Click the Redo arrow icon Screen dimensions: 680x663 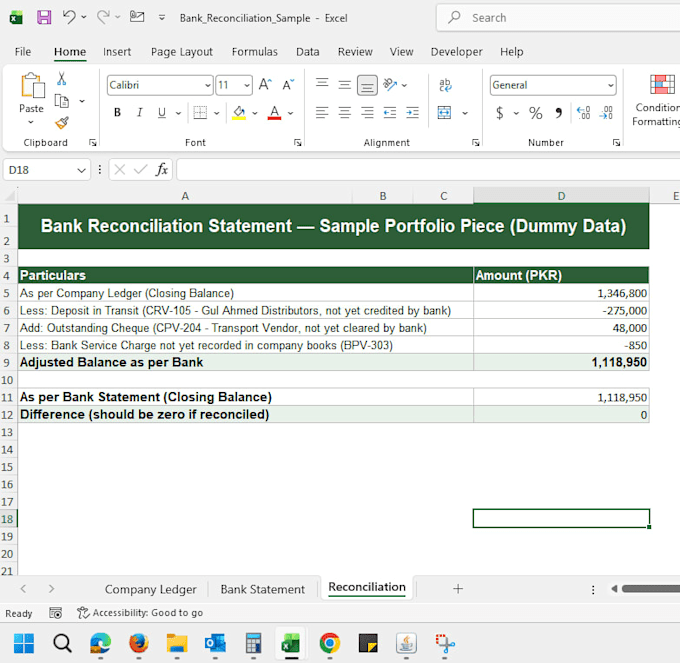pos(103,17)
